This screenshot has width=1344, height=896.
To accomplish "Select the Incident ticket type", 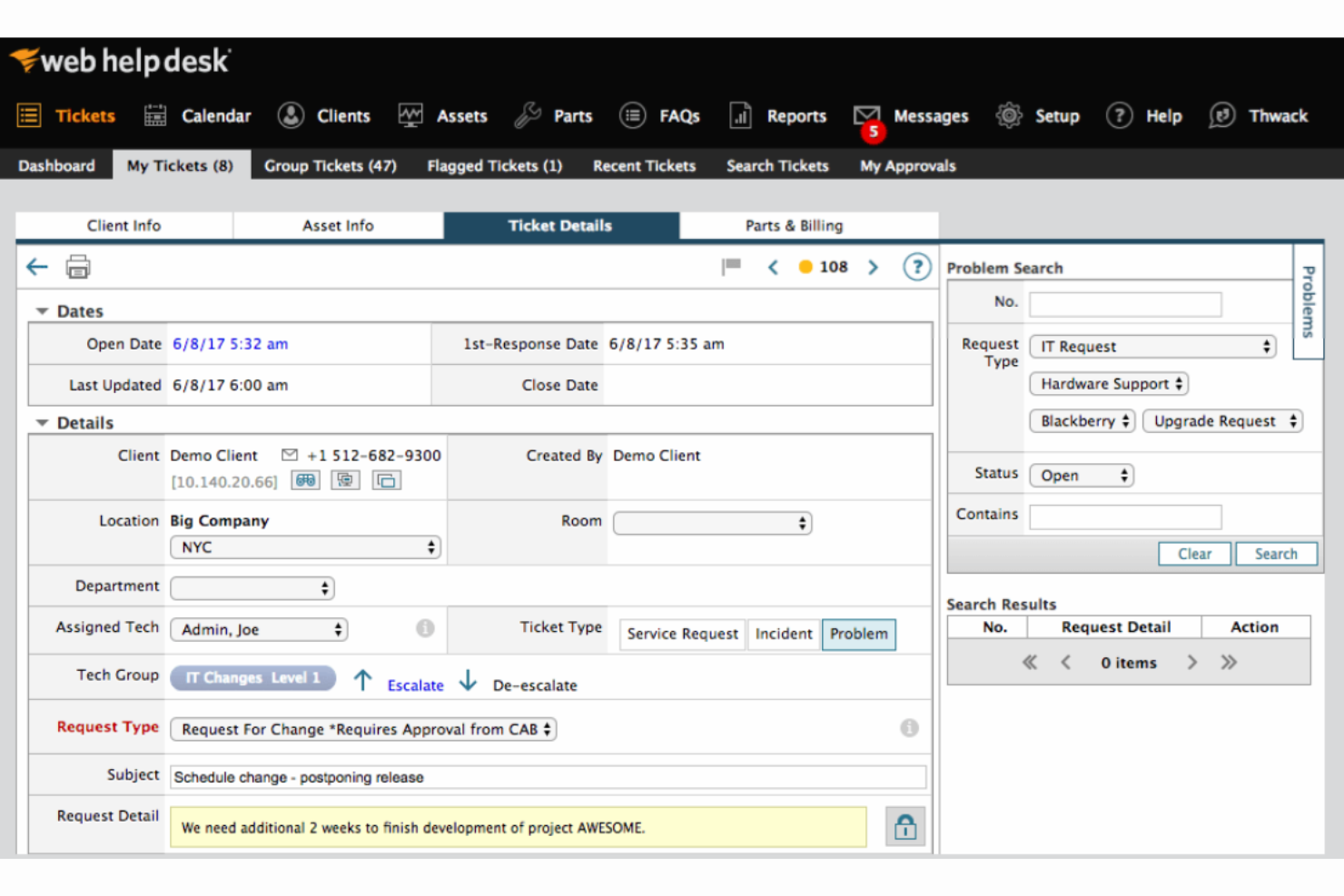I will (x=783, y=634).
